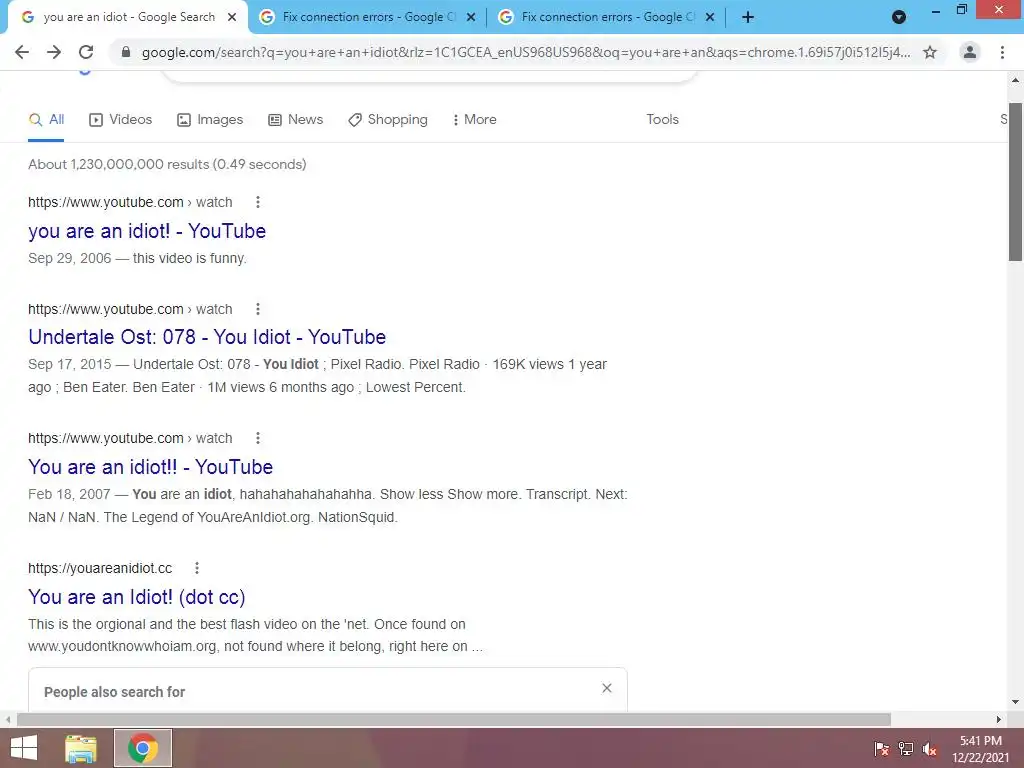1024x768 pixels.
Task: View site information padlock icon
Action: click(x=126, y=52)
